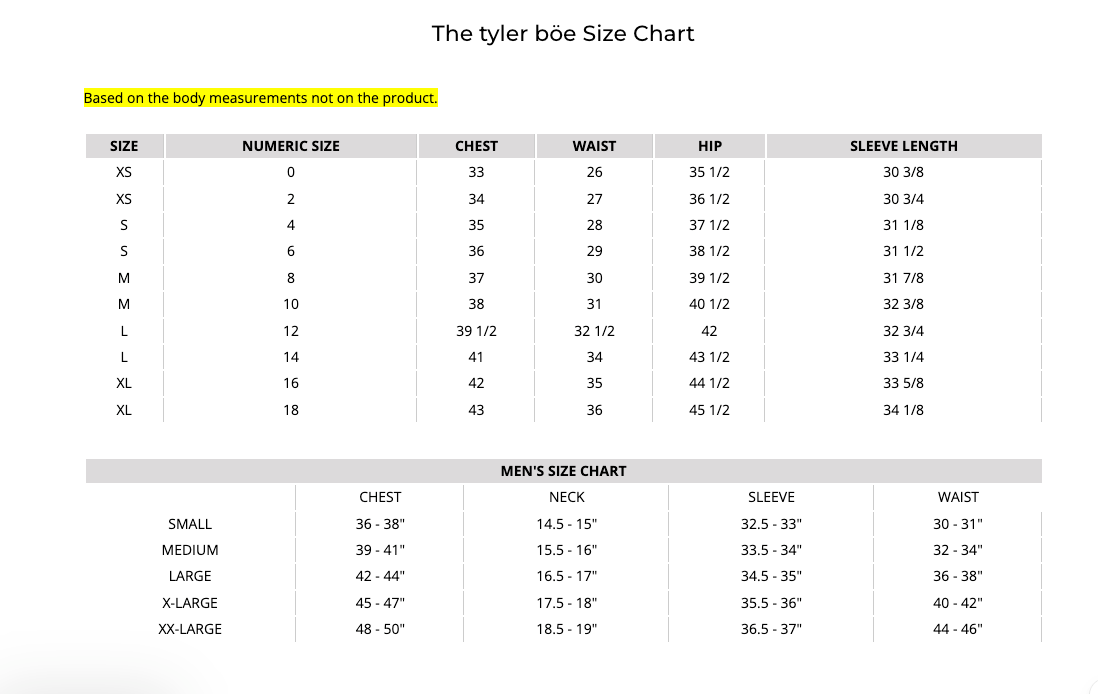Click the WAIST header in women's table
Viewport: 1098px width, 694px height.
[x=594, y=146]
